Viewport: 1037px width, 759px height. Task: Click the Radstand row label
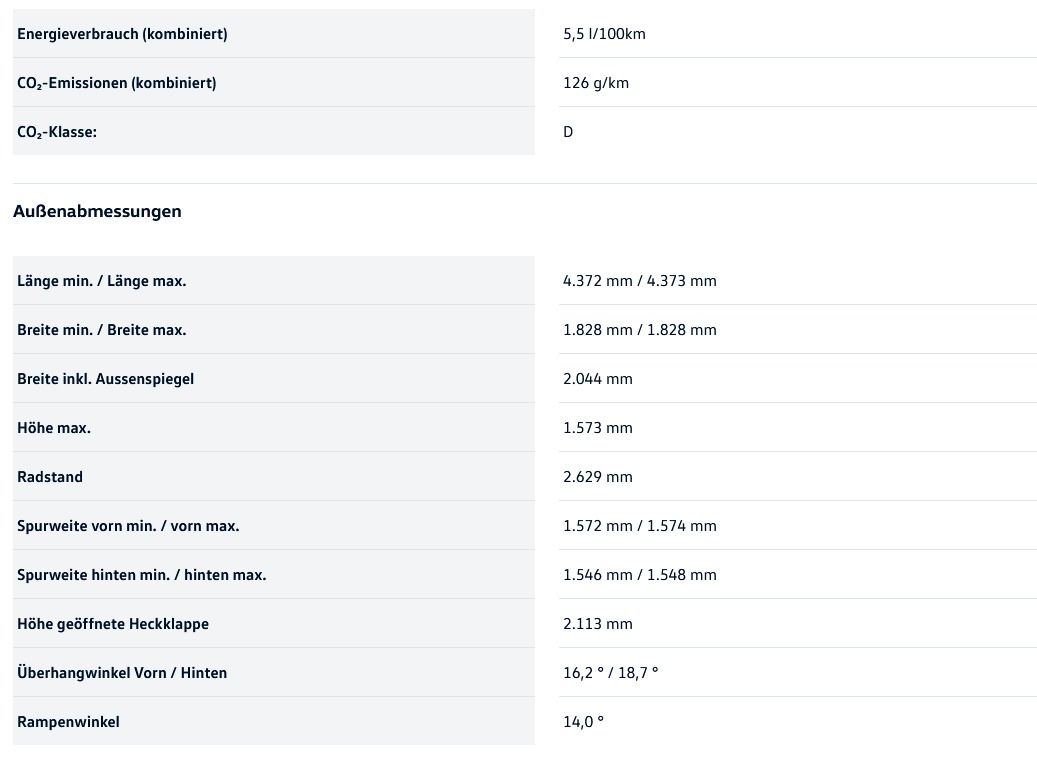(x=50, y=477)
